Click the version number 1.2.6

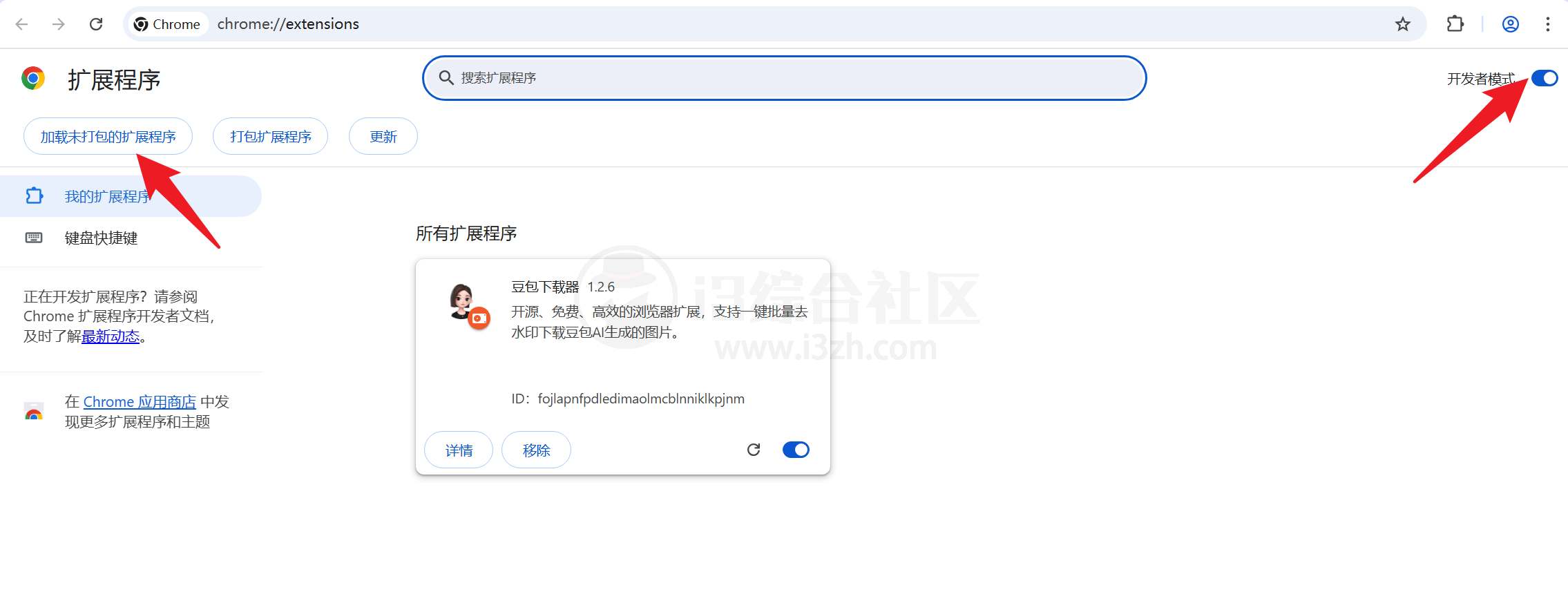601,287
